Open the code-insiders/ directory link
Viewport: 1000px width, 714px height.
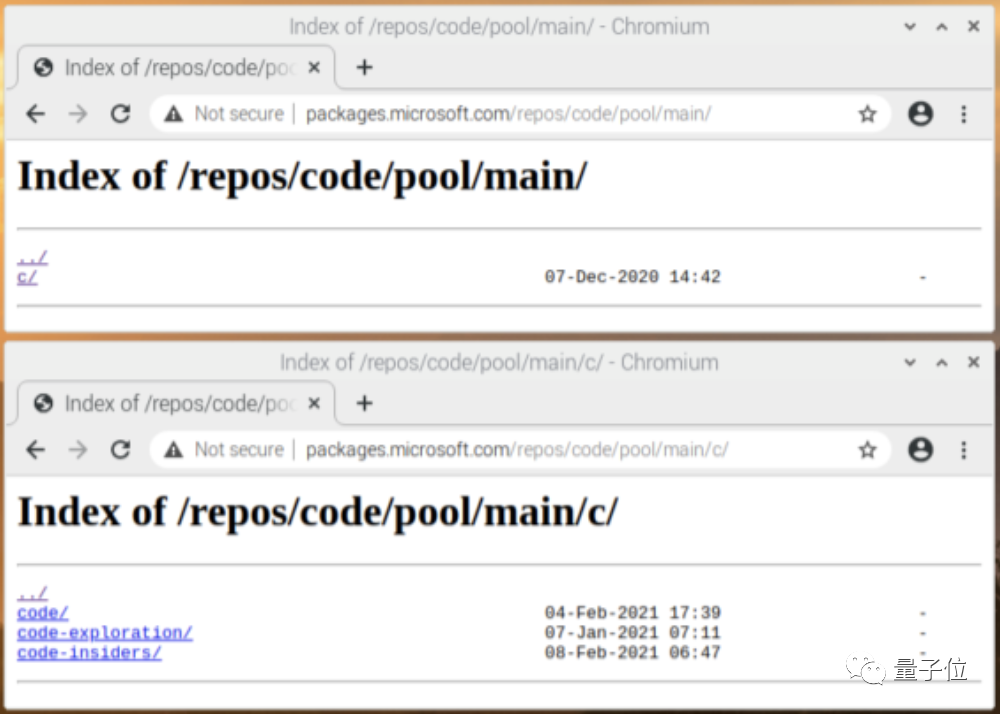pyautogui.click(x=89, y=653)
